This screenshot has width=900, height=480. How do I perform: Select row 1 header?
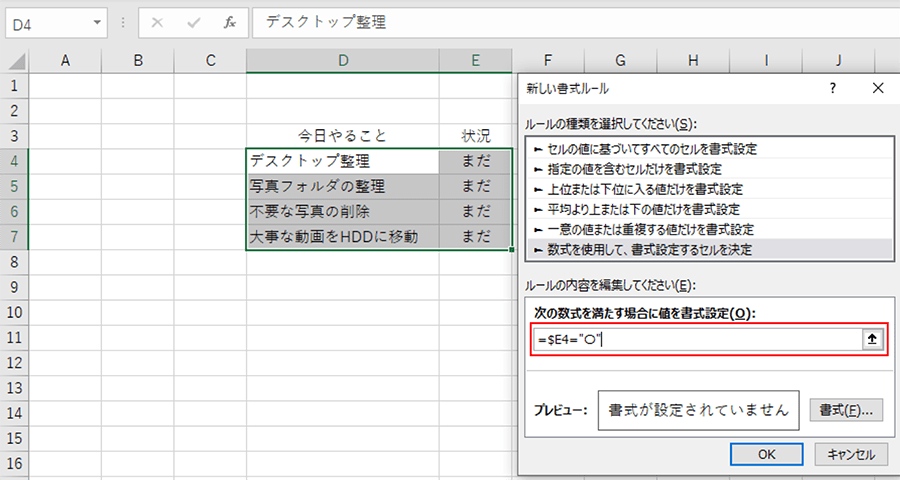tap(14, 86)
